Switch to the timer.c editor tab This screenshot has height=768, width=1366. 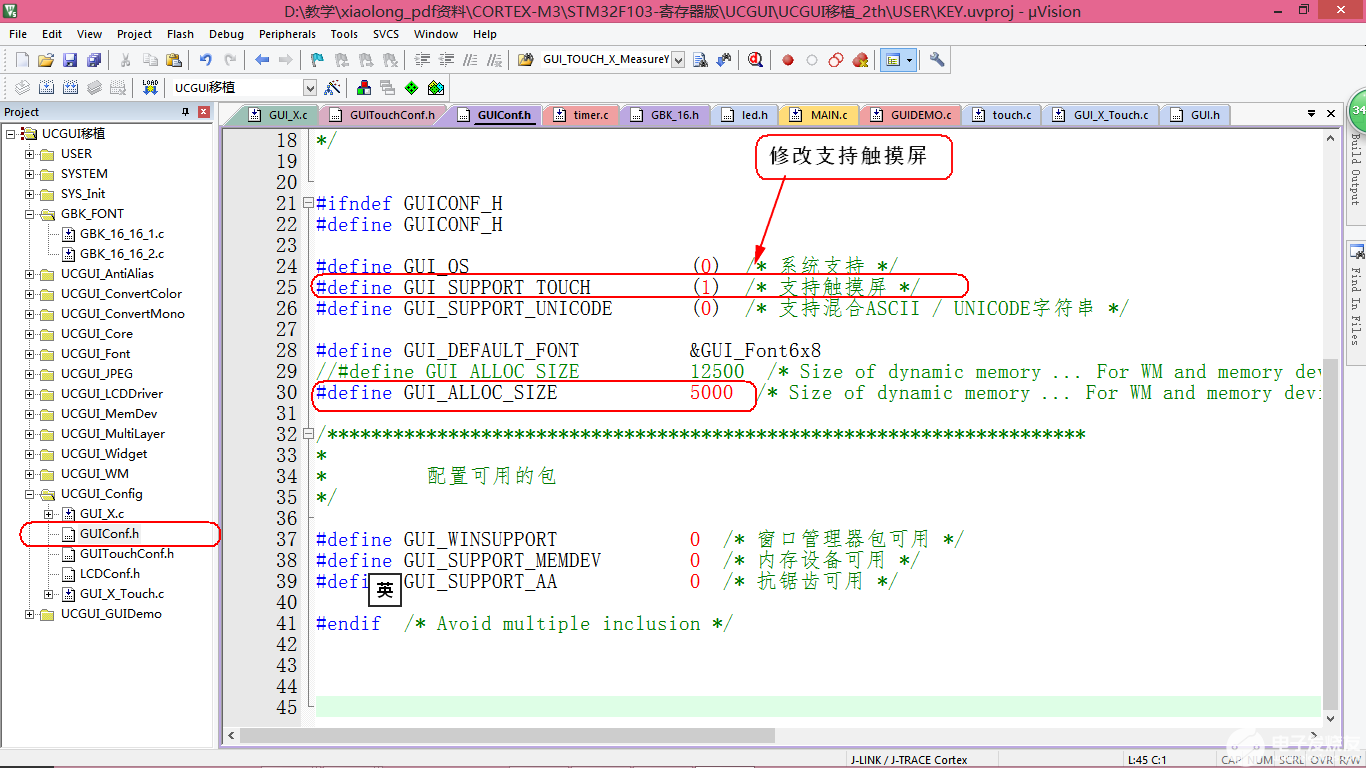(x=581, y=115)
